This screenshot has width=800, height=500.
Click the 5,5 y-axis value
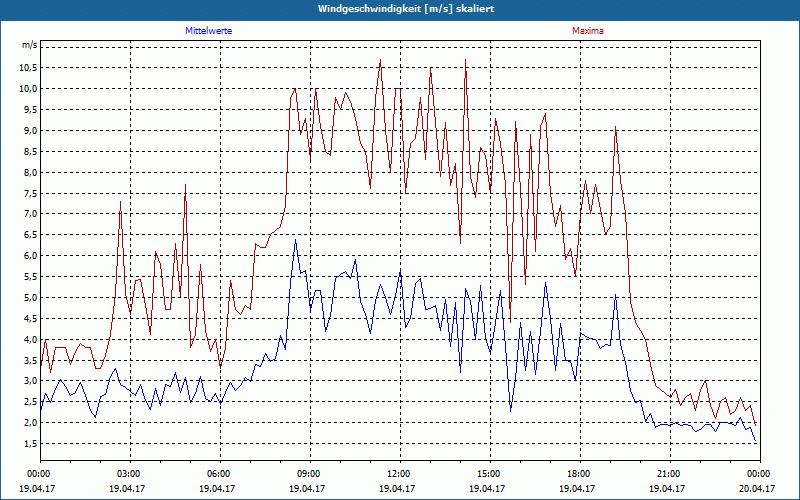[30, 277]
